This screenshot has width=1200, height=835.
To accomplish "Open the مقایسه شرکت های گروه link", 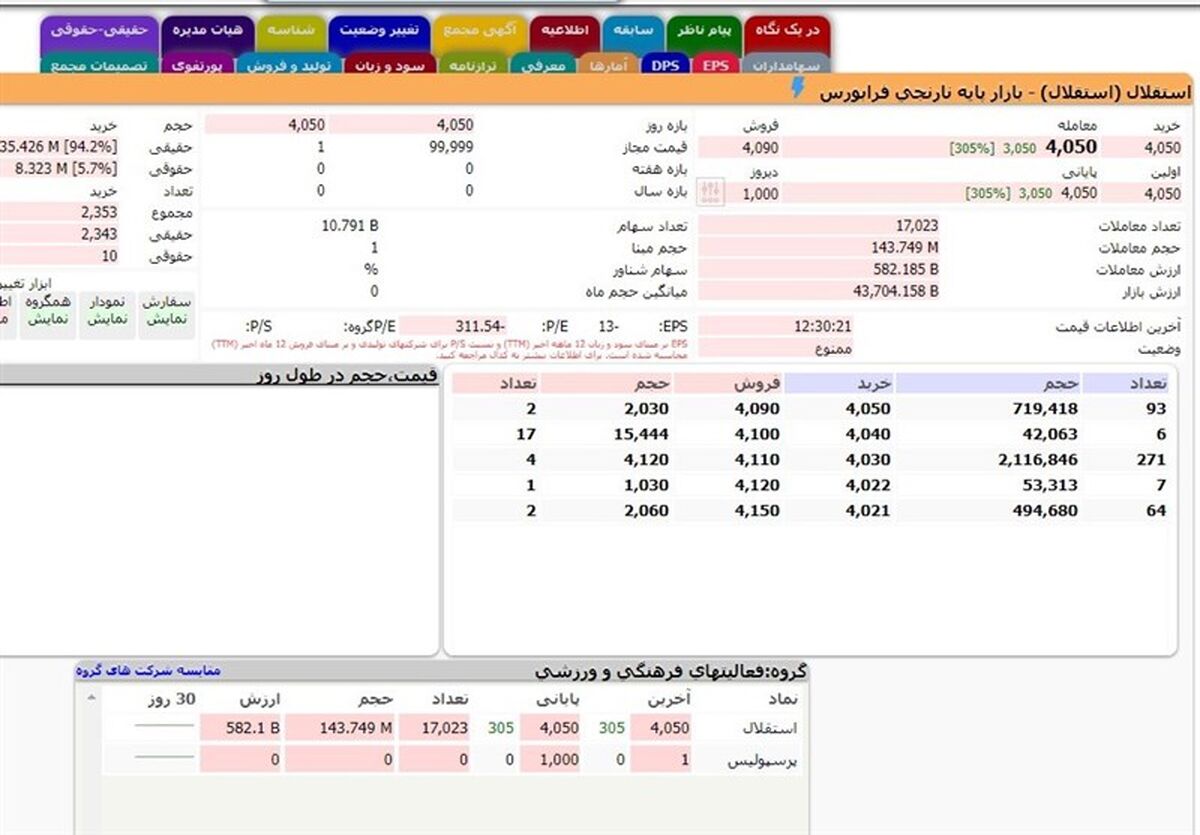I will click(x=150, y=670).
